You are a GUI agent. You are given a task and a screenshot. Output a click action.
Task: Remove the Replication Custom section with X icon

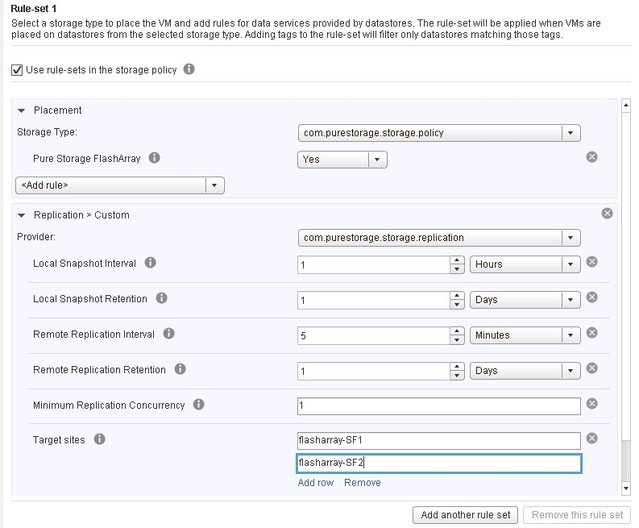pyautogui.click(x=607, y=213)
